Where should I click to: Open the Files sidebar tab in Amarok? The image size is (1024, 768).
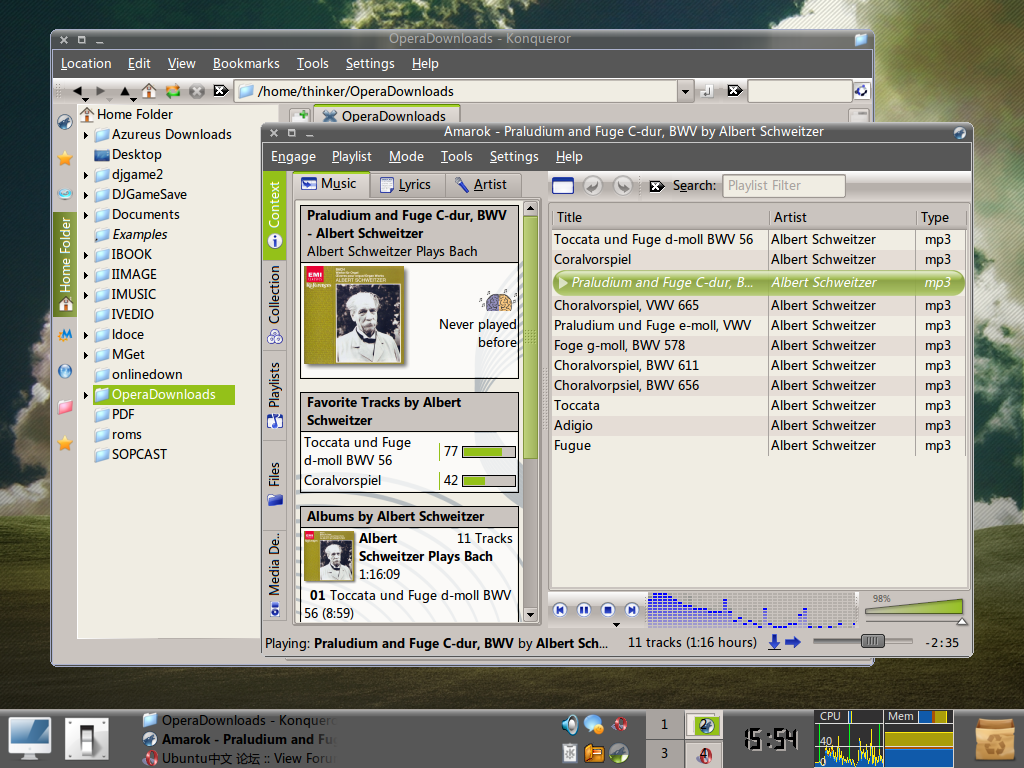tap(274, 485)
